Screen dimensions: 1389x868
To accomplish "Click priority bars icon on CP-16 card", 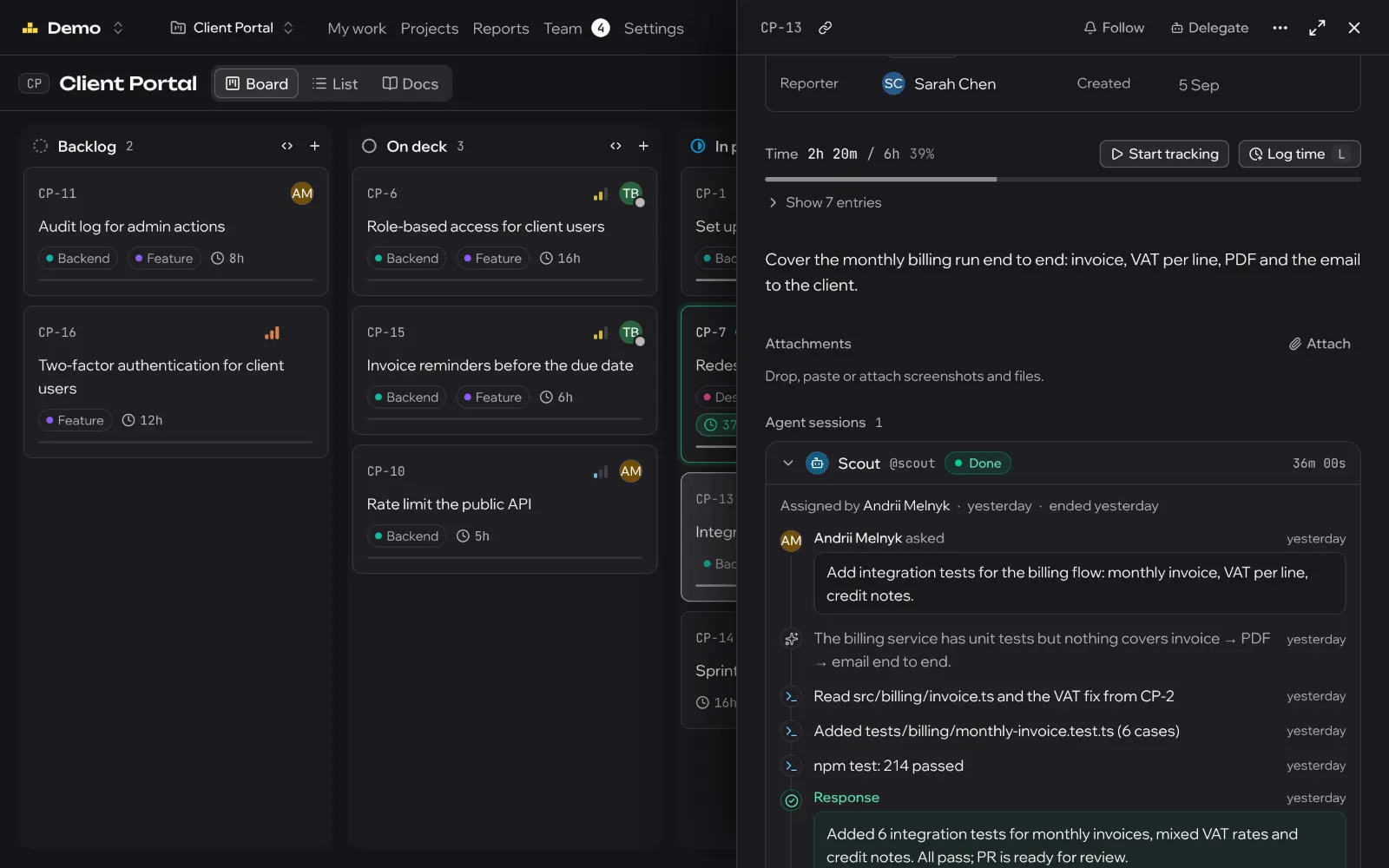I will tap(272, 332).
